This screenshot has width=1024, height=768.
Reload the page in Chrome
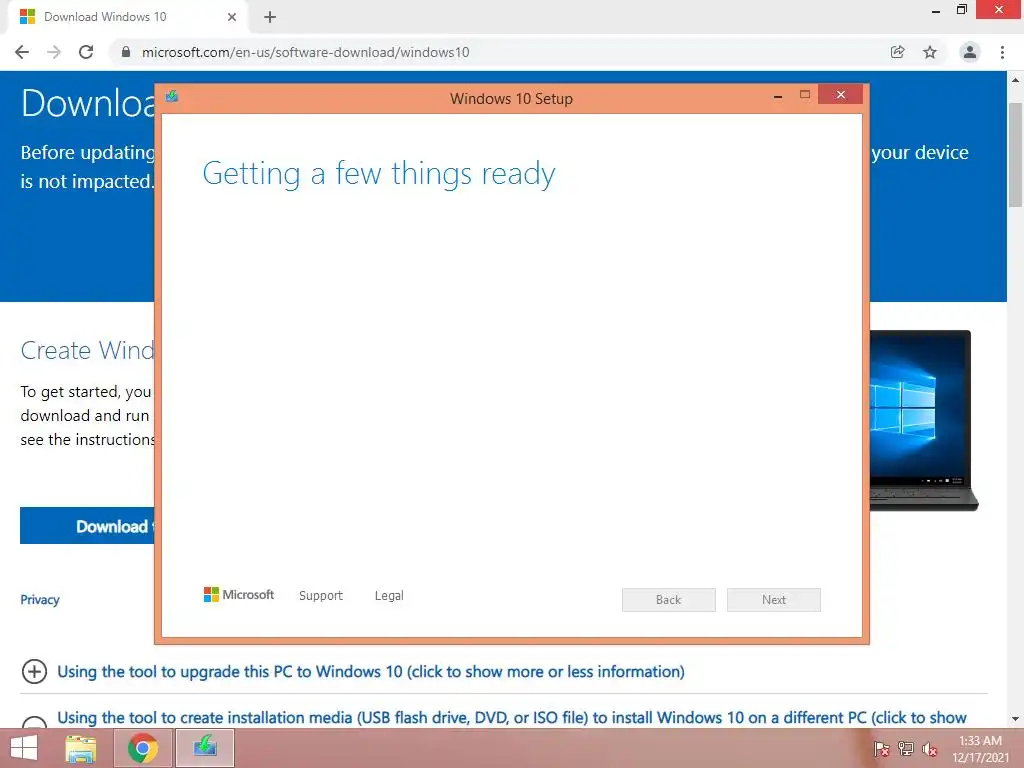pyautogui.click(x=86, y=52)
